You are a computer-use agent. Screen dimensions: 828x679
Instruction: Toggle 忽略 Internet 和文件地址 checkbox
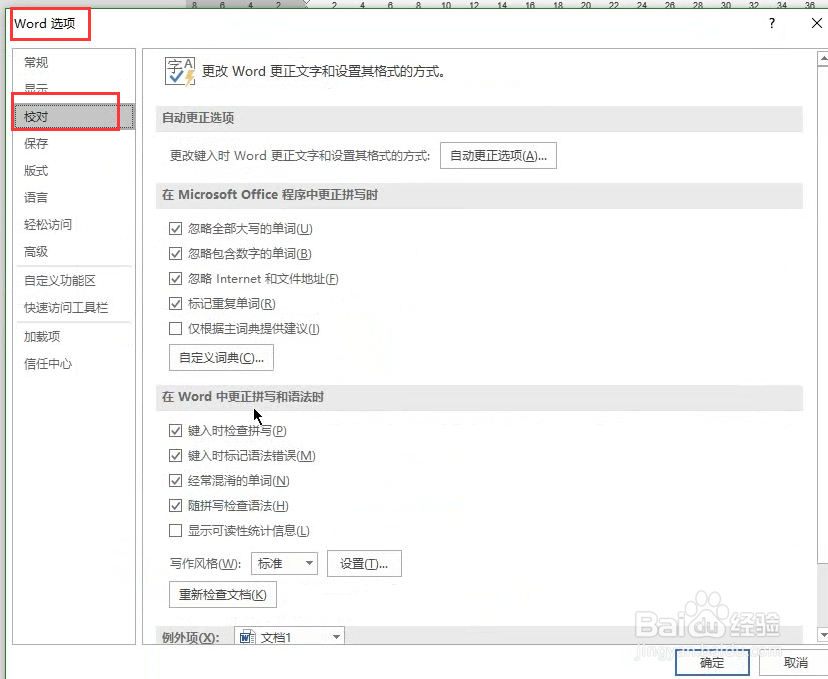[x=175, y=279]
